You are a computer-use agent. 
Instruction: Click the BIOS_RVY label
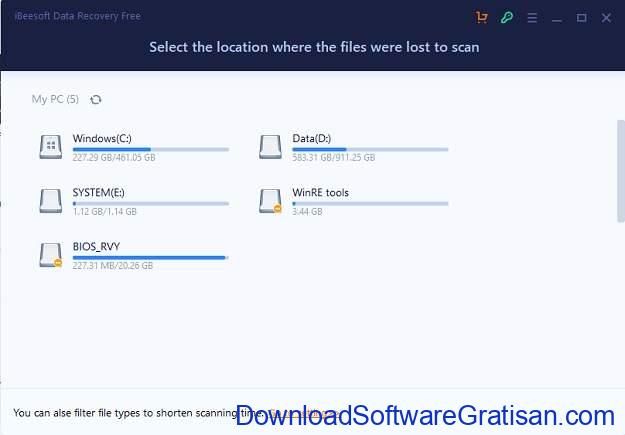(96, 246)
